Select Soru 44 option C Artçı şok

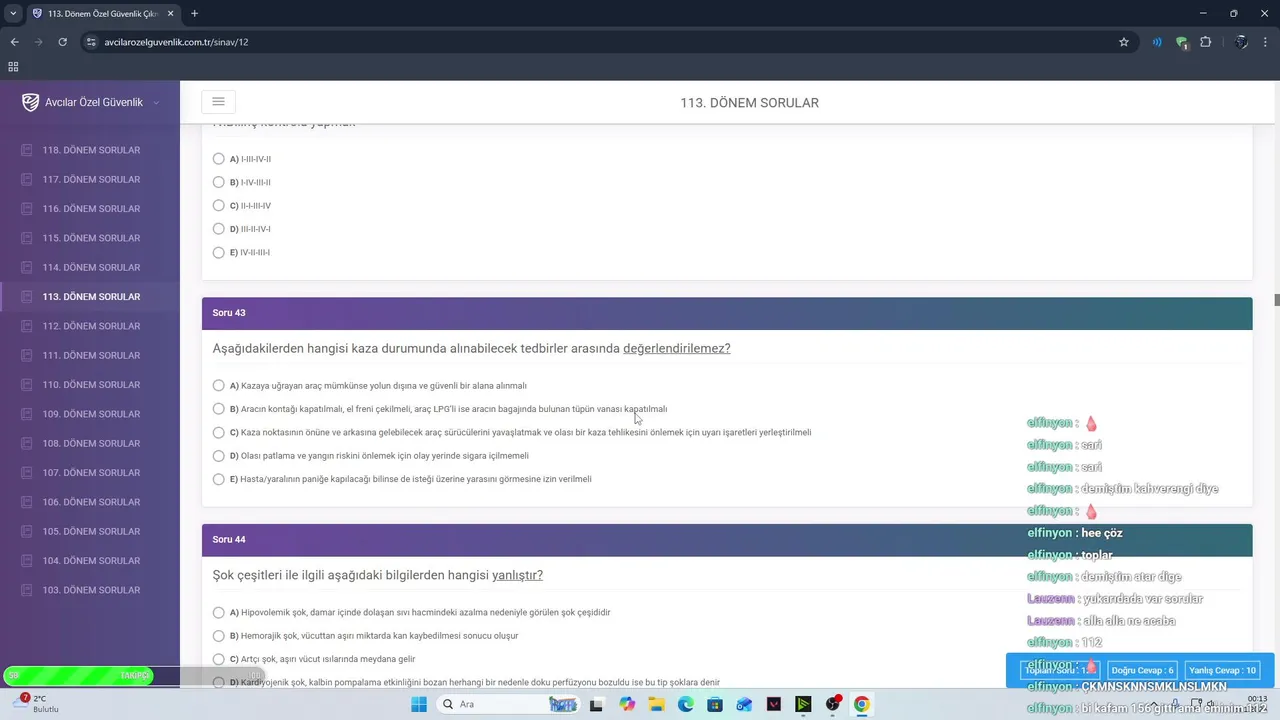219,659
